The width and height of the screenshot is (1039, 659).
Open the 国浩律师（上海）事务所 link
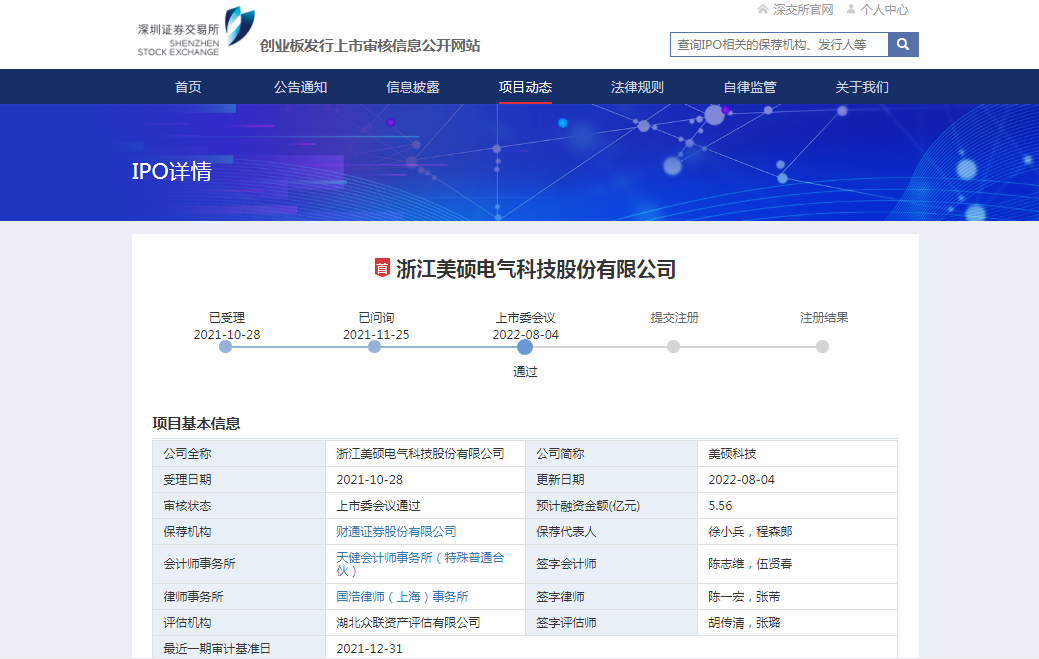(402, 597)
